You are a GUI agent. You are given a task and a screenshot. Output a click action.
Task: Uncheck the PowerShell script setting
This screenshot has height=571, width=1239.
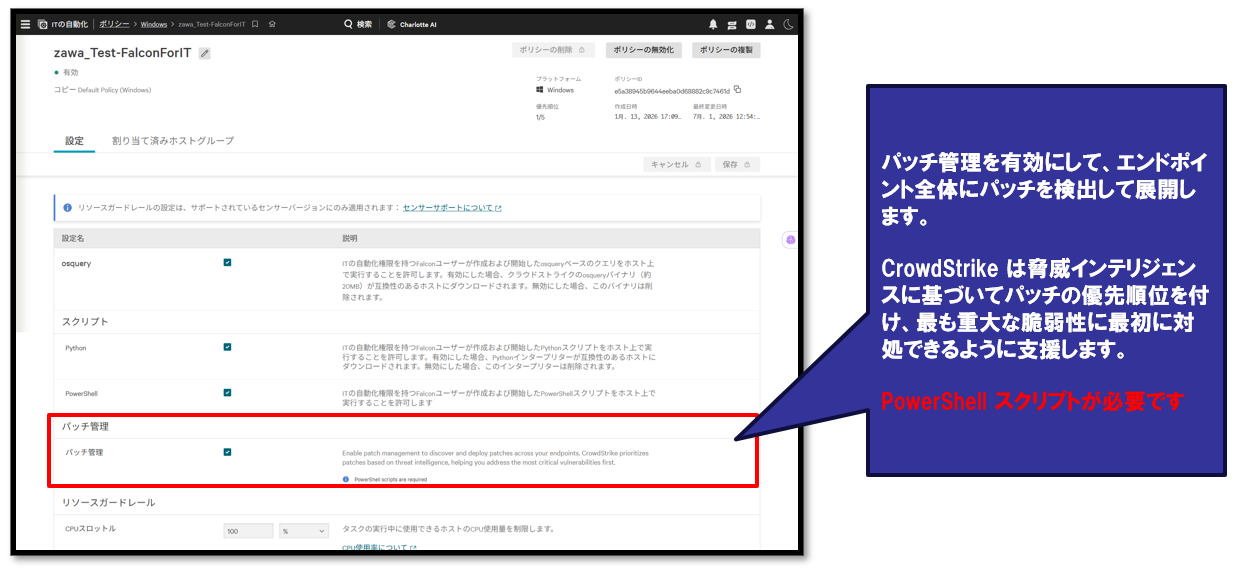click(x=228, y=392)
